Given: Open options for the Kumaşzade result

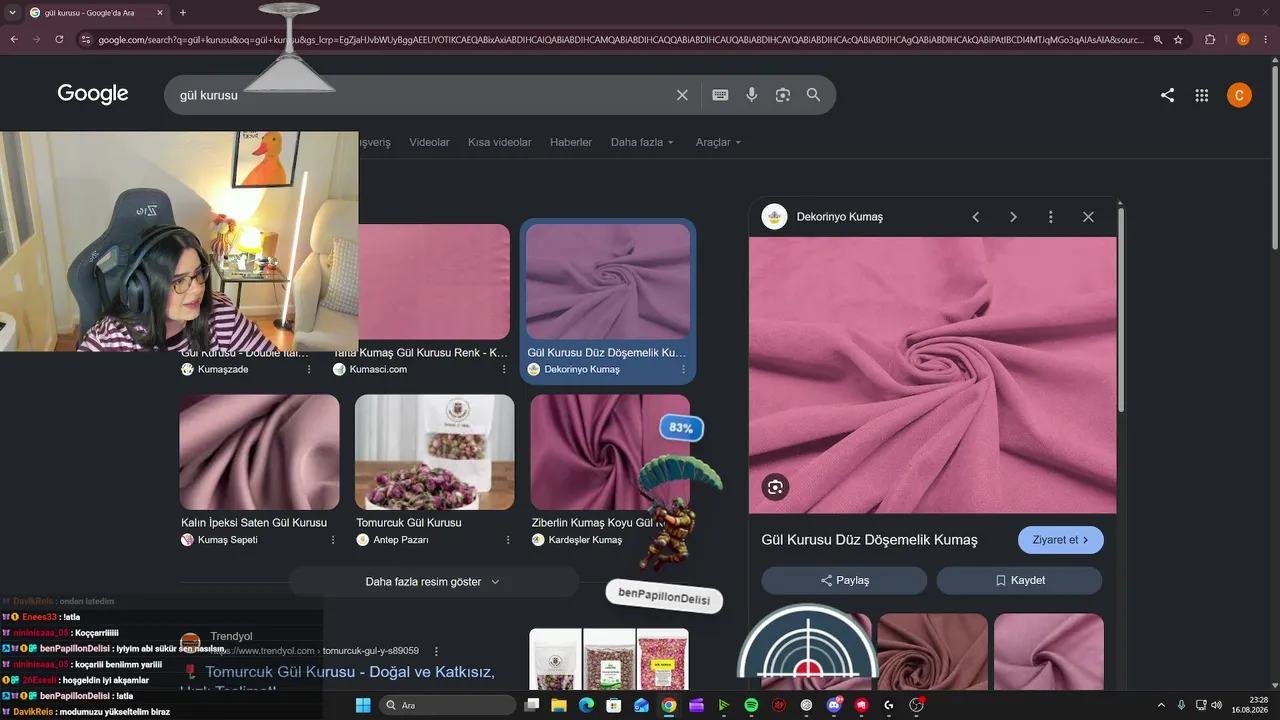Looking at the screenshot, I should click(309, 369).
